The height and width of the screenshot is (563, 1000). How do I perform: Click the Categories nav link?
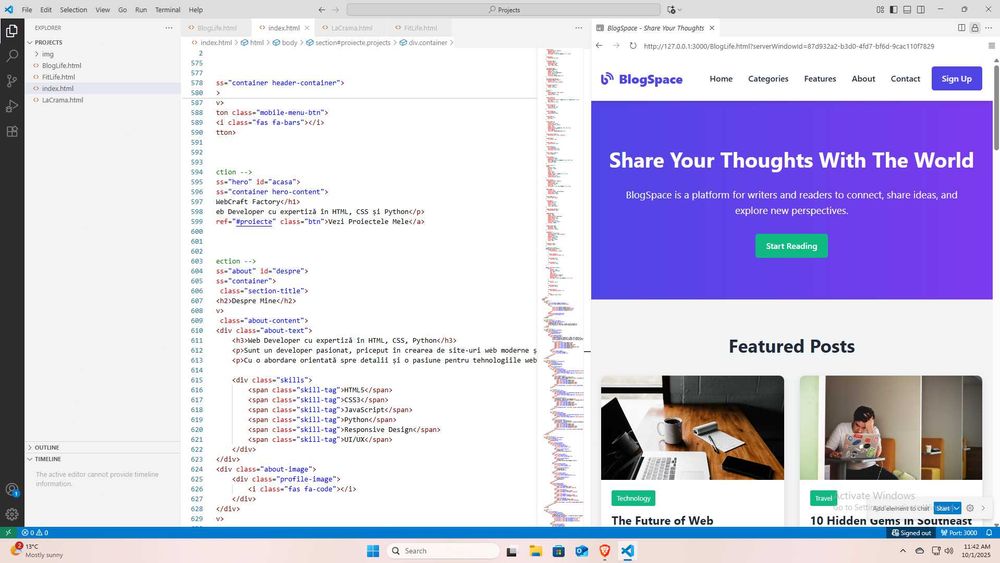(x=768, y=78)
